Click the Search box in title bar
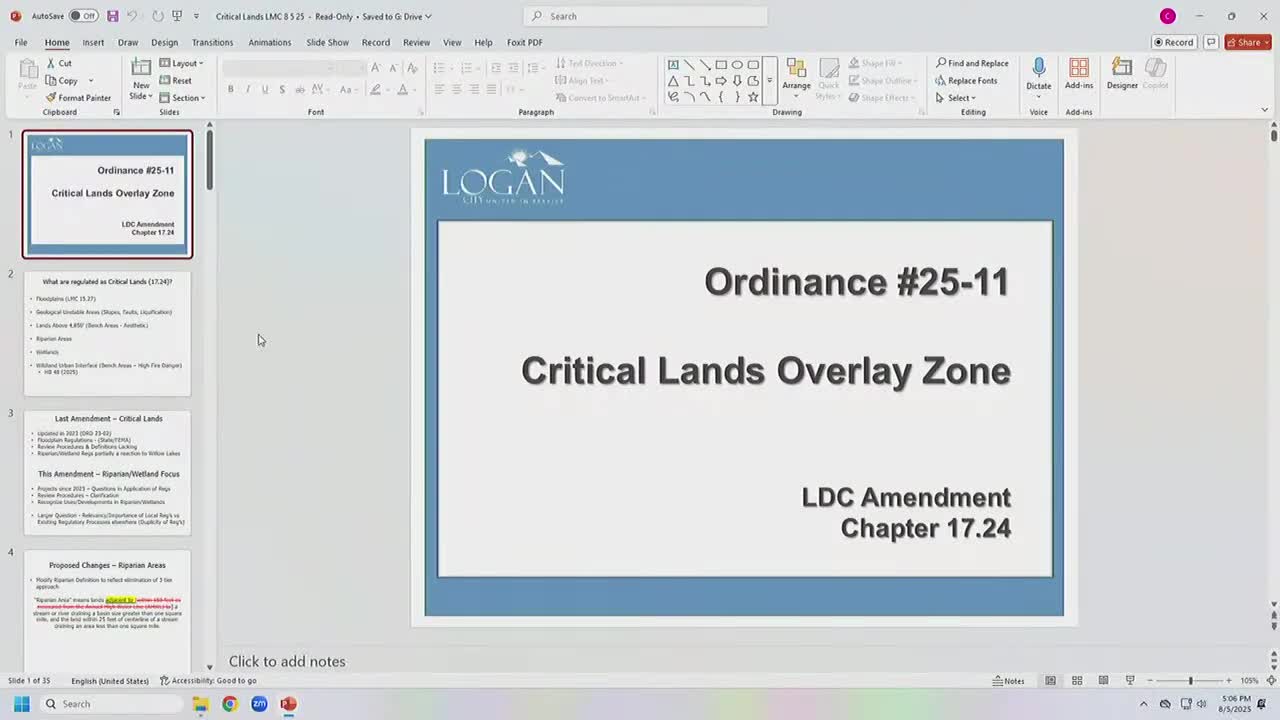Viewport: 1280px width, 720px height. coord(646,16)
